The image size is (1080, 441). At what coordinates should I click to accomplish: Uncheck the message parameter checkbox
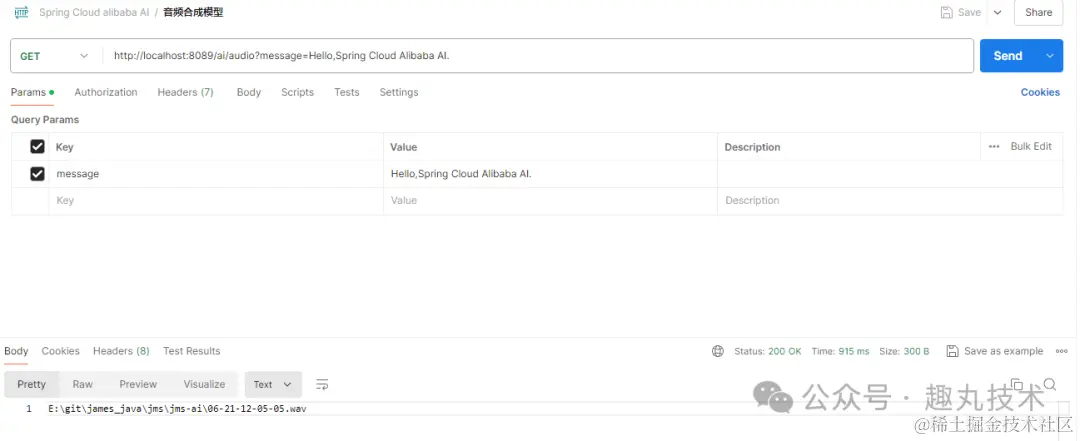coord(37,174)
